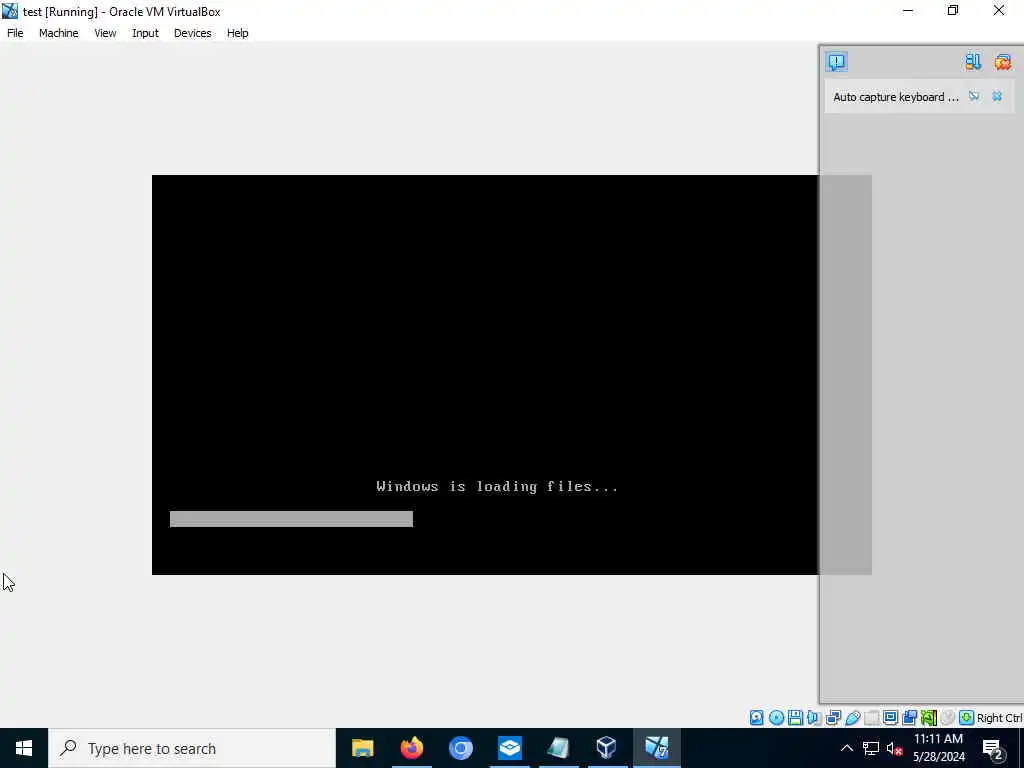
Task: Open the taskbar clock showing 11:11 AM
Action: (x=938, y=748)
